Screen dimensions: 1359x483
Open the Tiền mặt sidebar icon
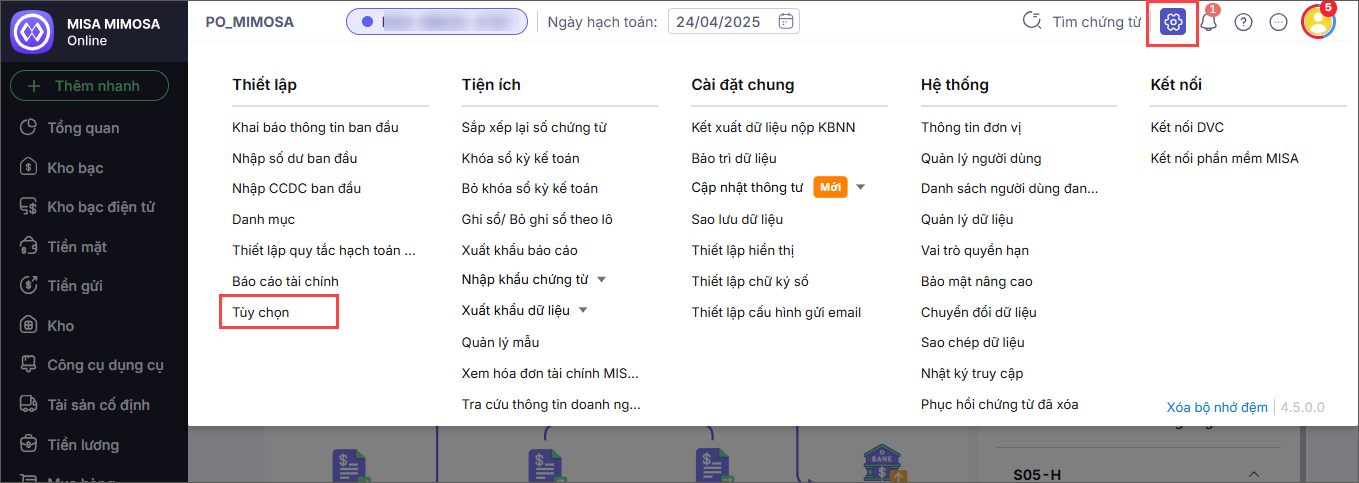[28, 246]
